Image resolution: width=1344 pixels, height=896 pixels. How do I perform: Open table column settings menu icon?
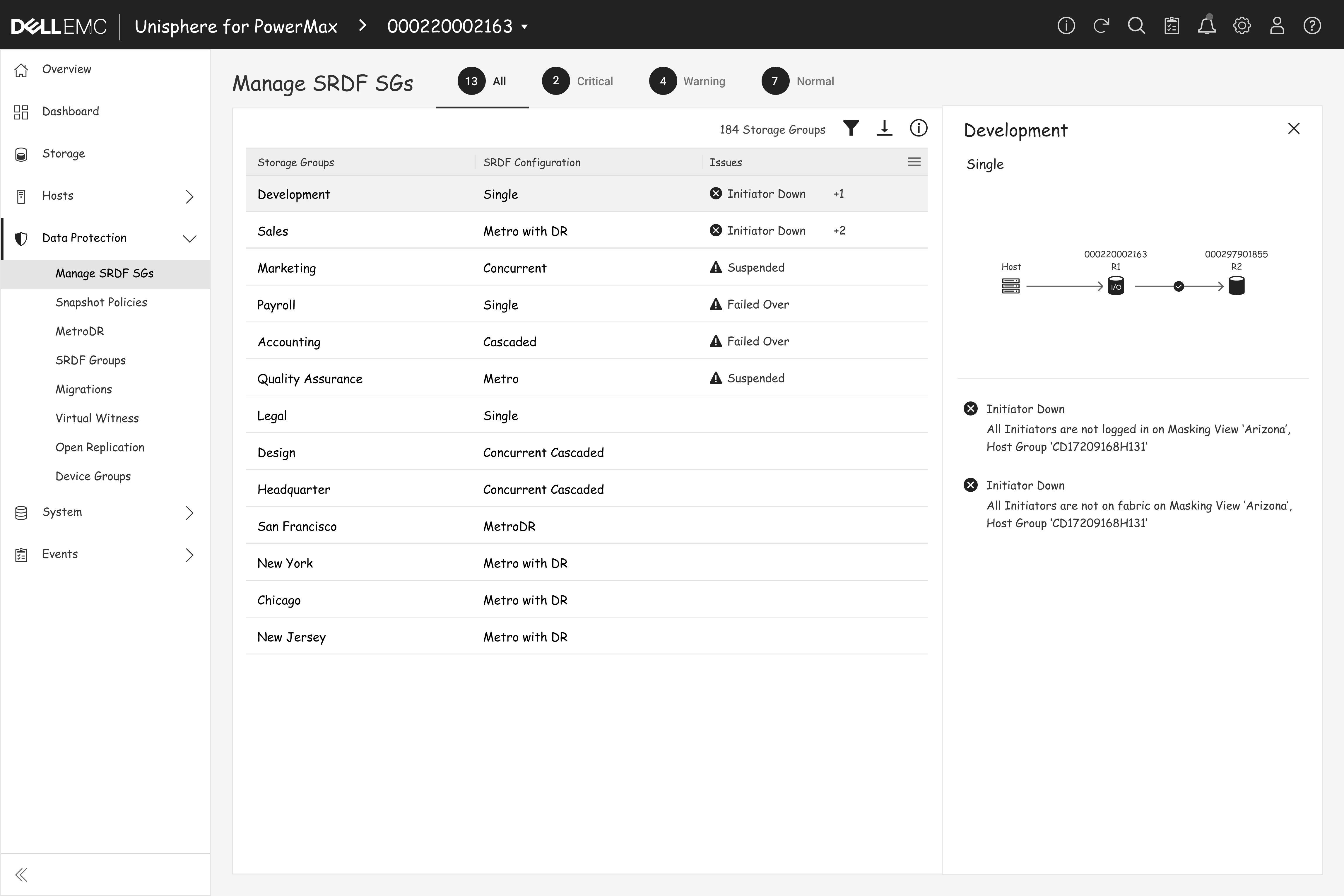tap(914, 162)
